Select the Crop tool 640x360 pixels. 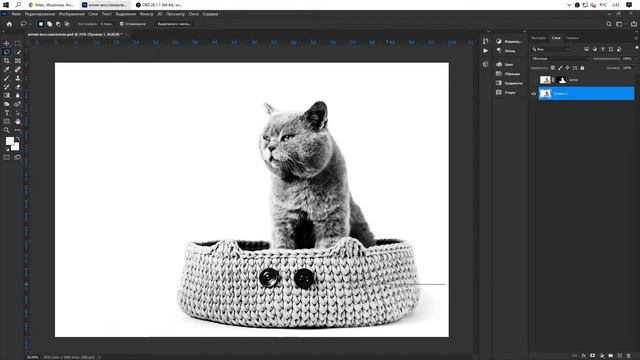coord(7,60)
